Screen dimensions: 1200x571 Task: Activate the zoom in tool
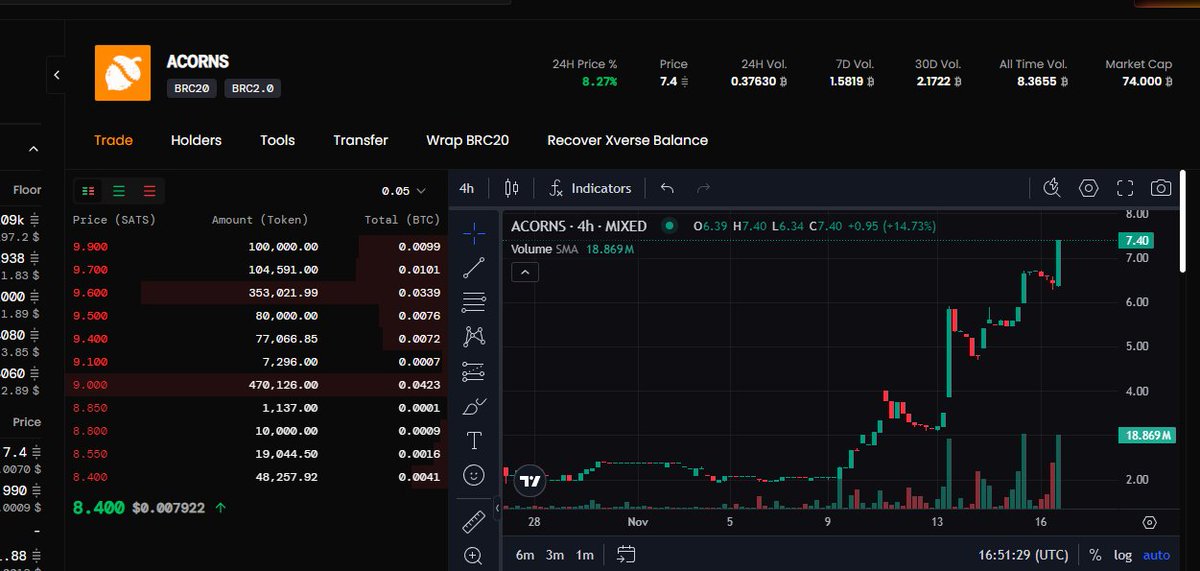pos(474,555)
